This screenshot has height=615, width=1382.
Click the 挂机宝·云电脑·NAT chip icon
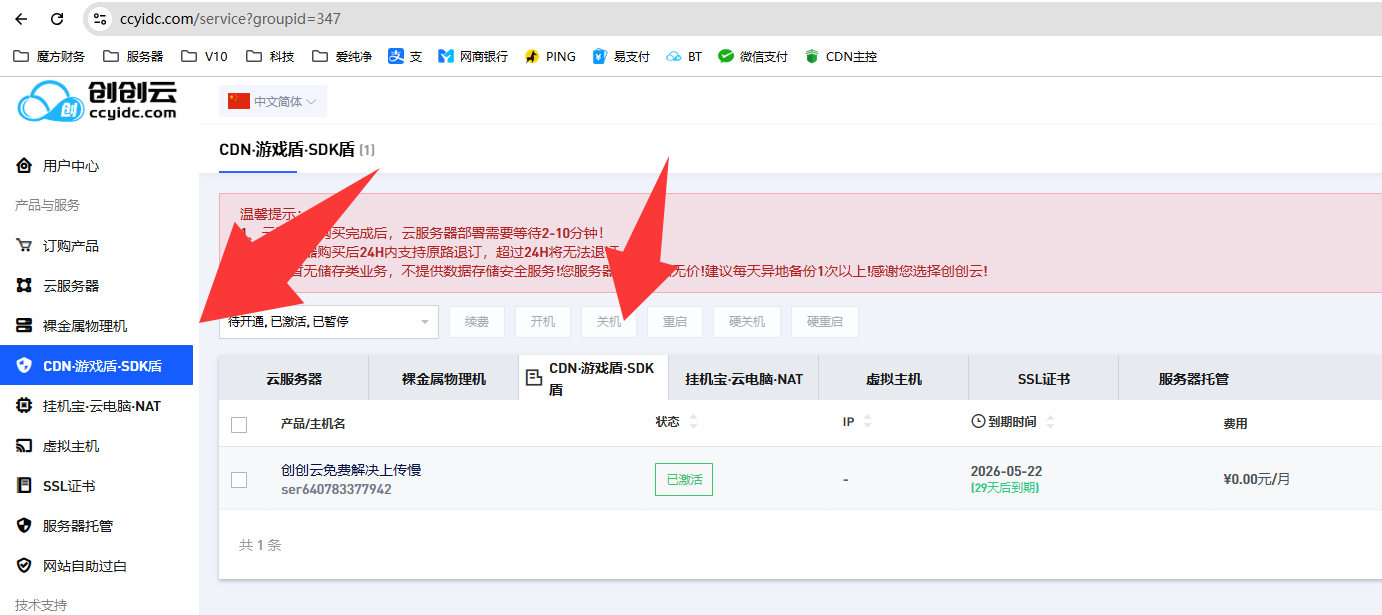click(x=25, y=406)
